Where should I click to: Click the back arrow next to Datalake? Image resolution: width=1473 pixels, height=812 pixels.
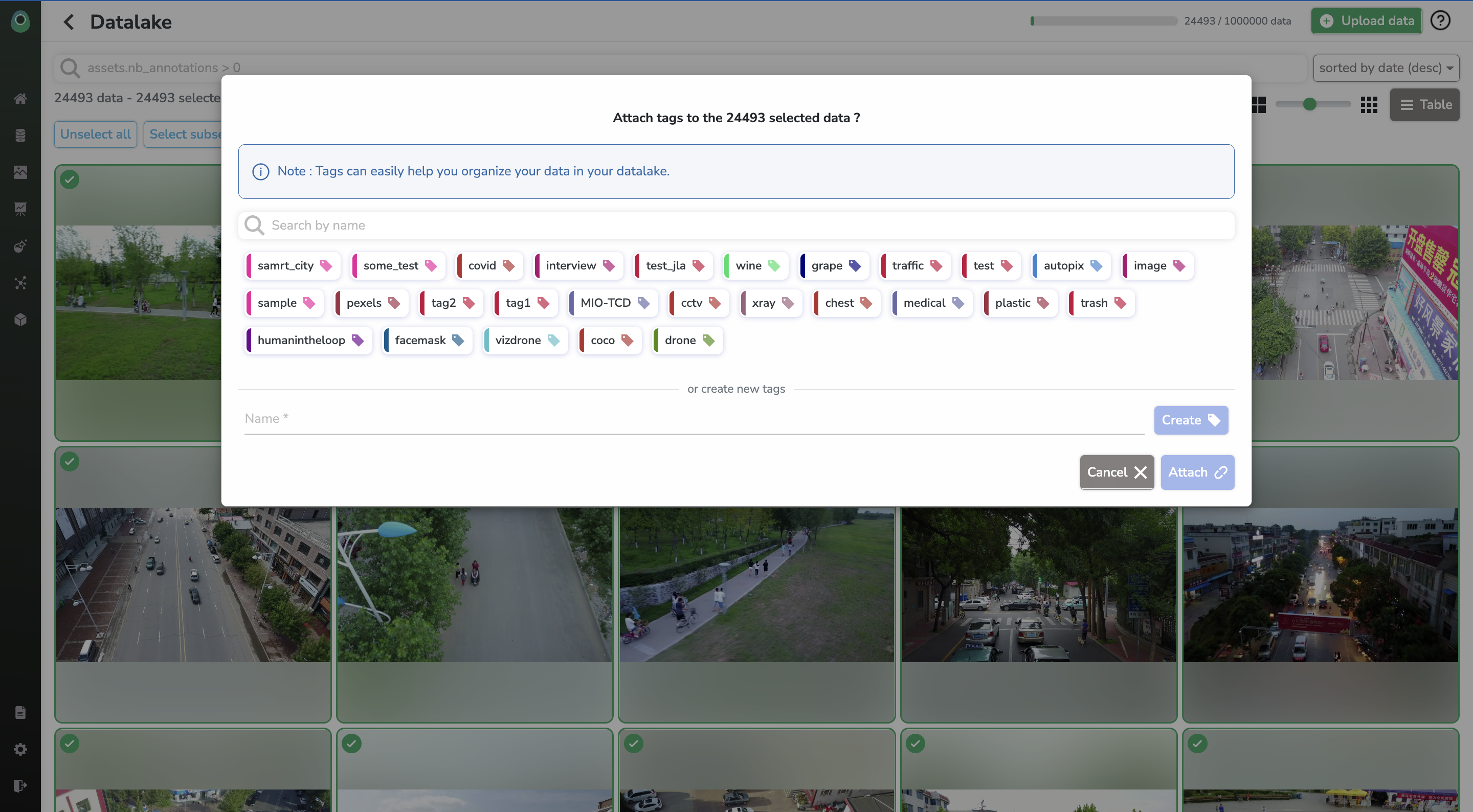point(69,21)
